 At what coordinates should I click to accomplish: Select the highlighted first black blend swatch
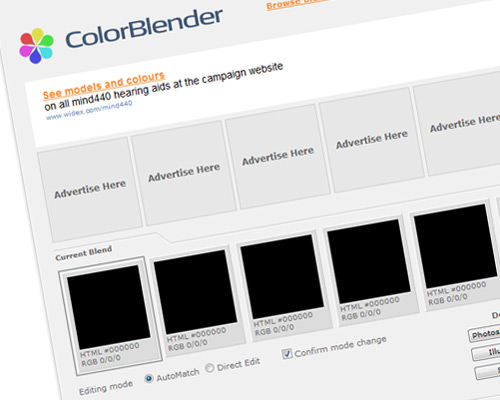point(109,307)
